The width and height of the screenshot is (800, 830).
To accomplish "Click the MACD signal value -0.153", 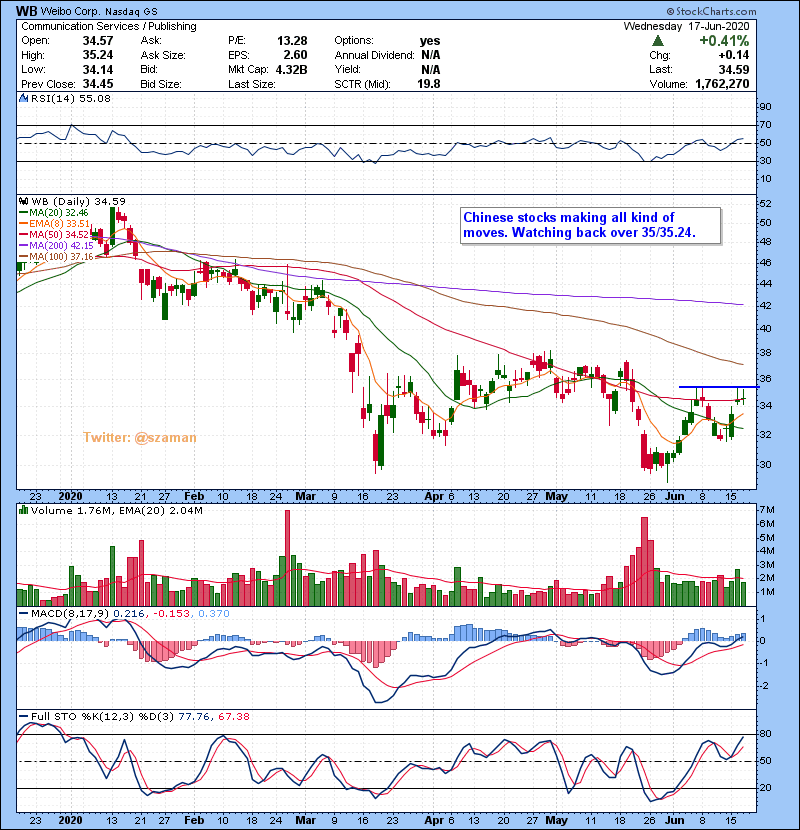I will (172, 614).
